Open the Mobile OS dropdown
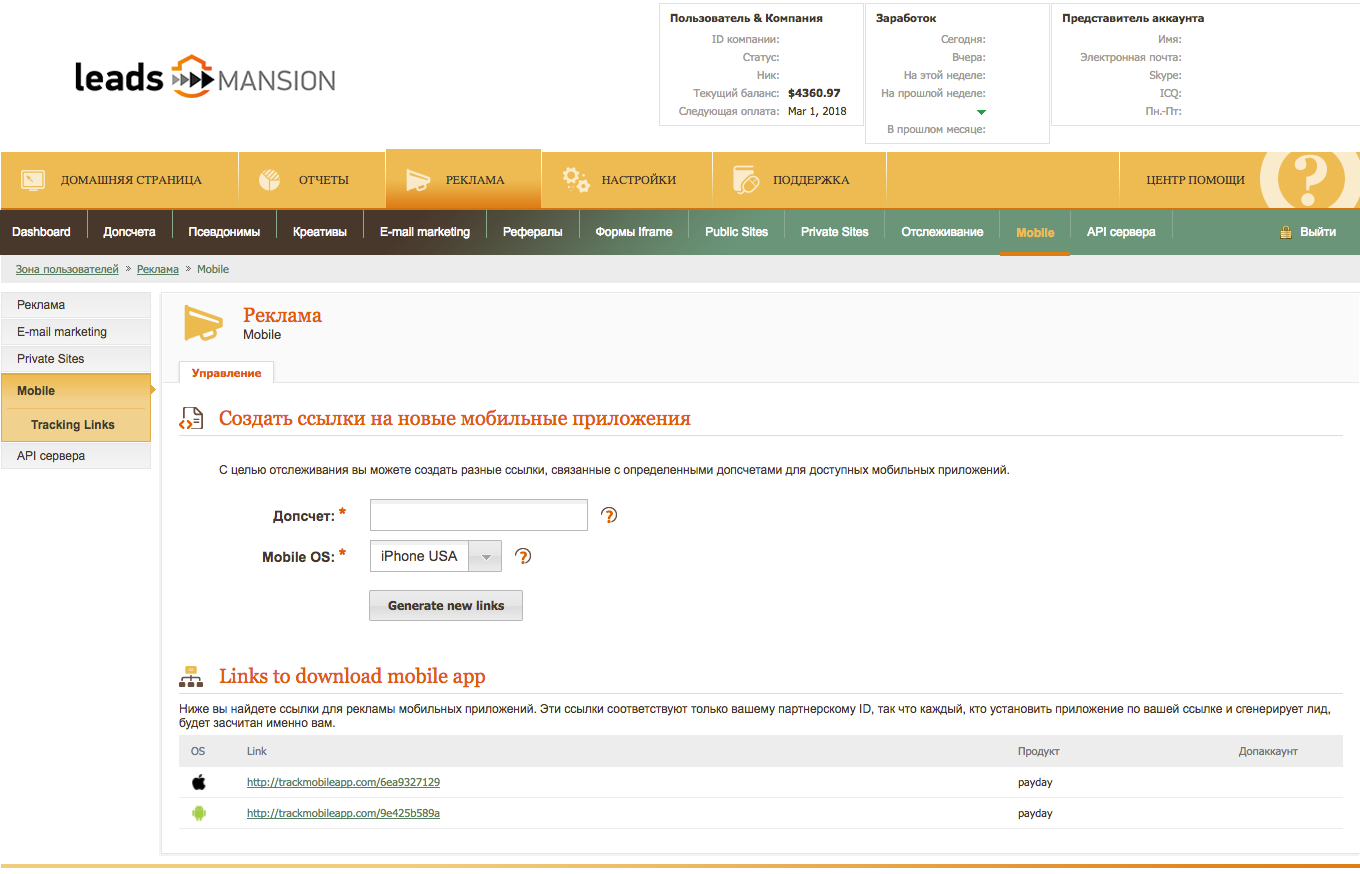The height and width of the screenshot is (874, 1360). pyautogui.click(x=435, y=556)
